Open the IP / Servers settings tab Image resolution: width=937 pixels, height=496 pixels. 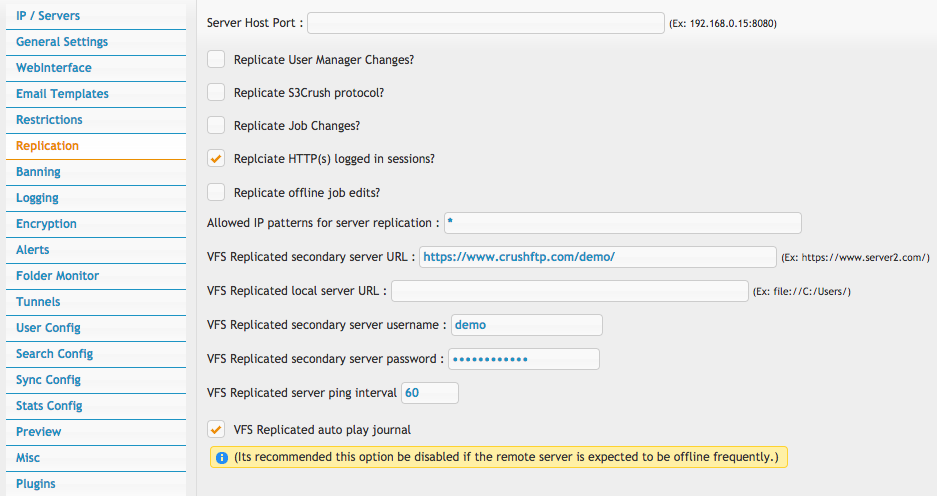pyautogui.click(x=96, y=16)
